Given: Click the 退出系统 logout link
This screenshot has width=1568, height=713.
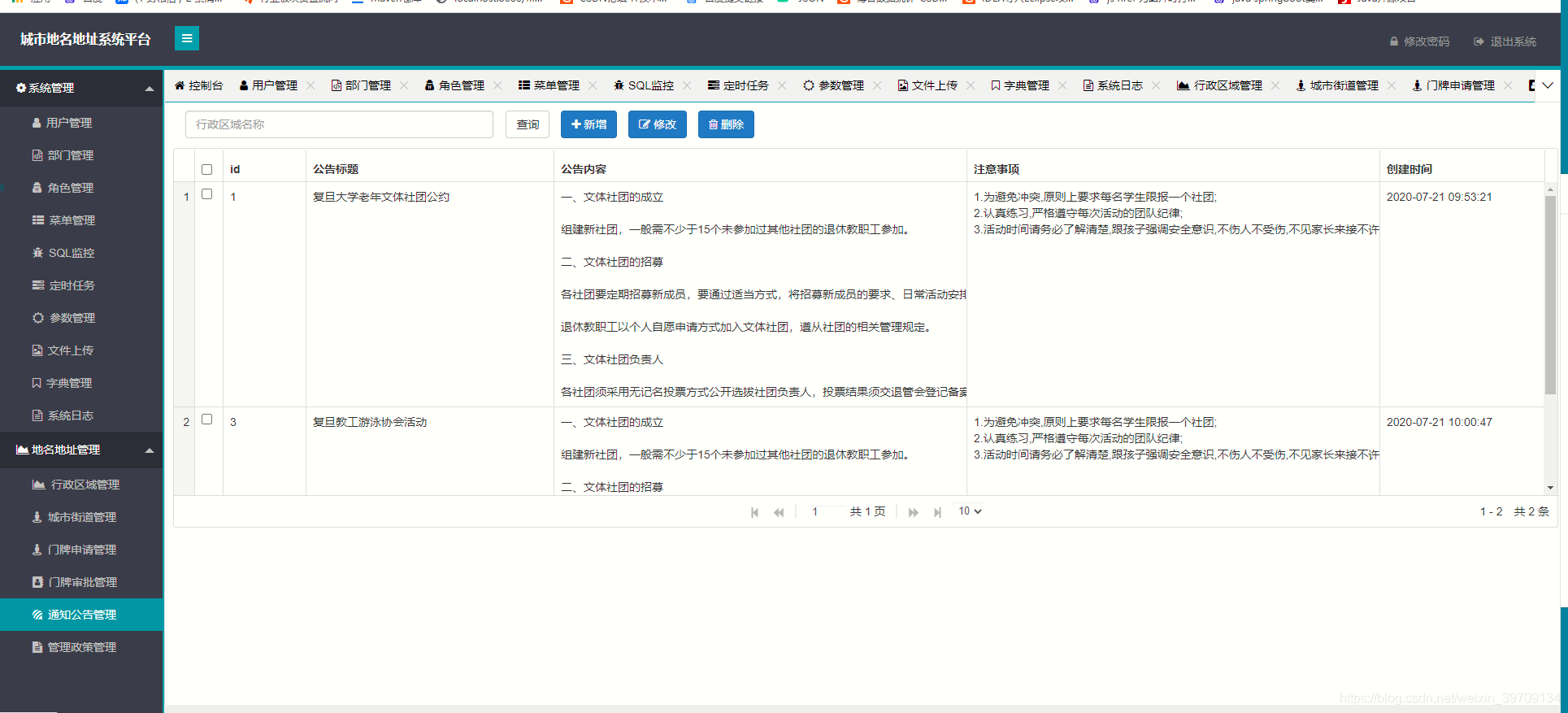Looking at the screenshot, I should pos(1505,41).
